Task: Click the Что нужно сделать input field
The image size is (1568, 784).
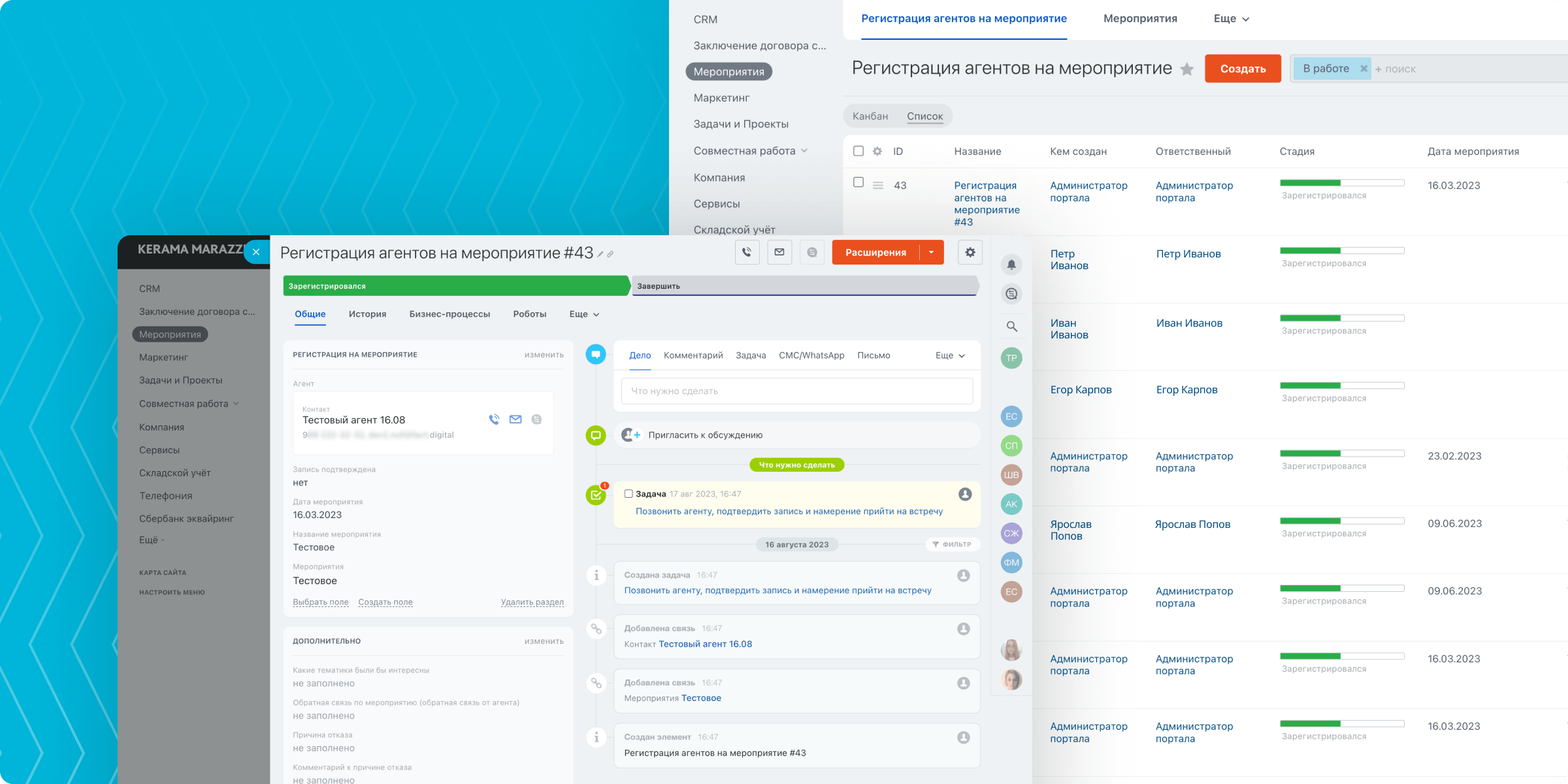Action: (x=796, y=391)
